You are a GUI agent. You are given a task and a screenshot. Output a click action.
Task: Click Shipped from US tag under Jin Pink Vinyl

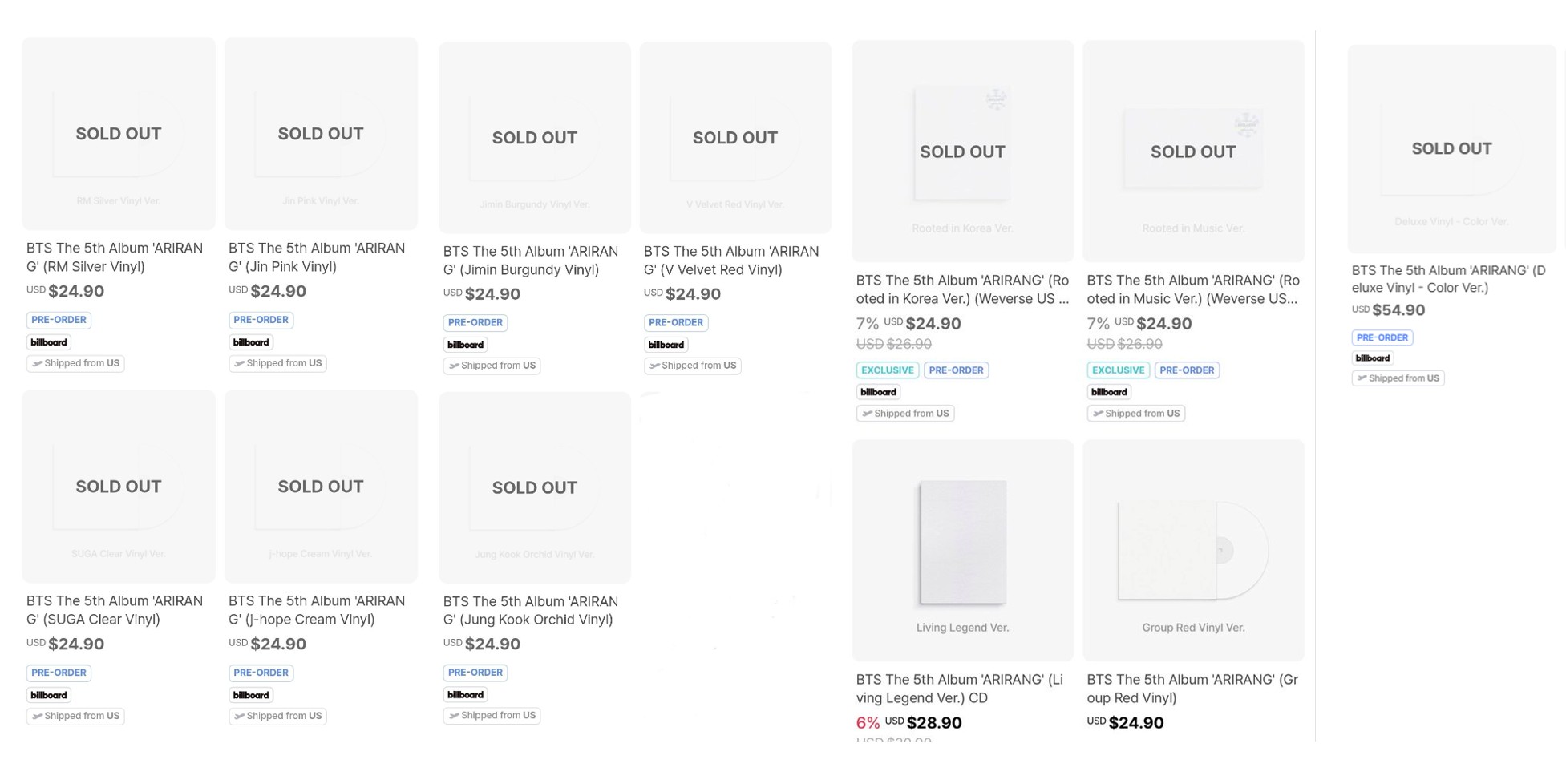(277, 363)
